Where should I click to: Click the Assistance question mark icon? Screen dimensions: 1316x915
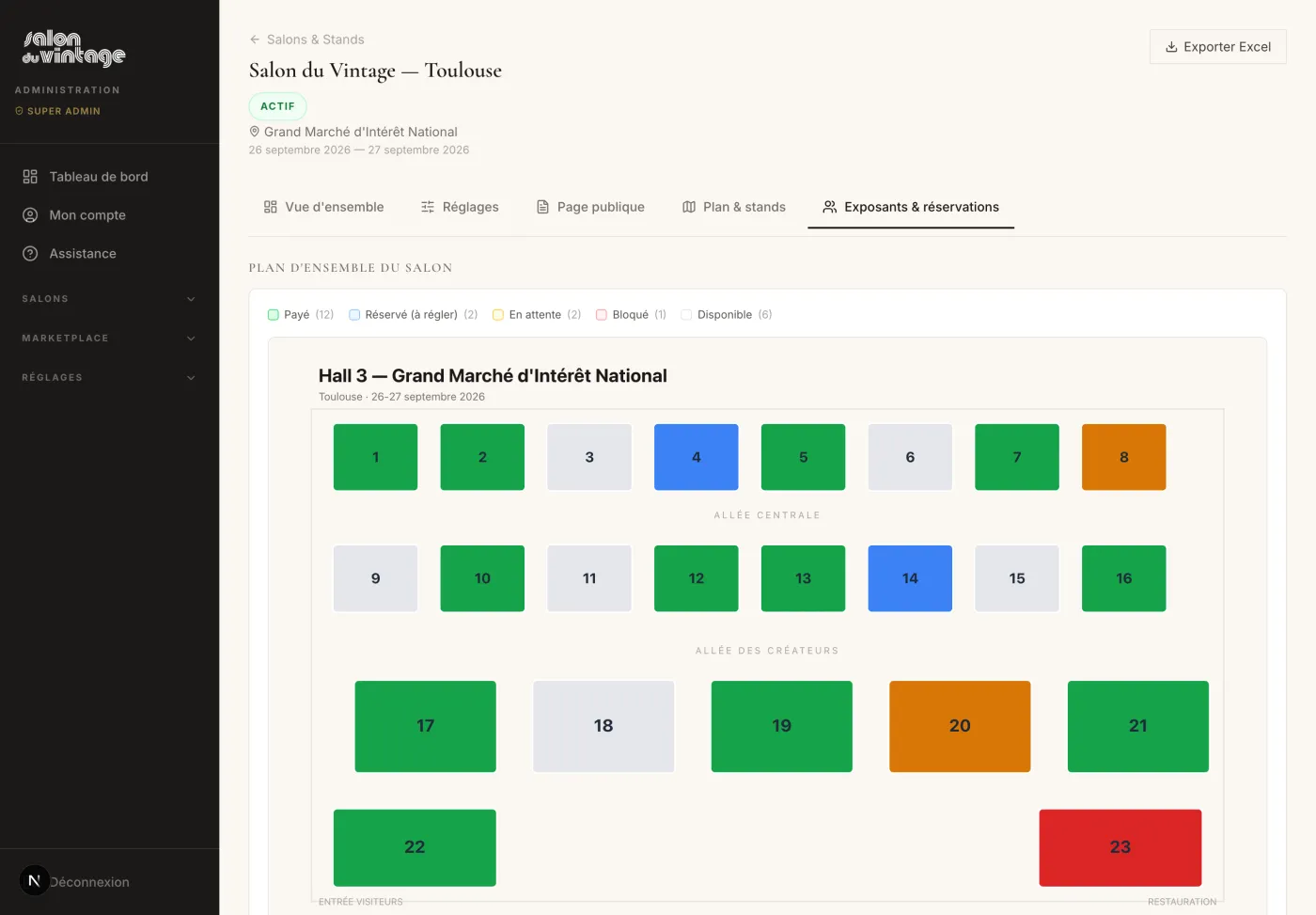point(30,254)
